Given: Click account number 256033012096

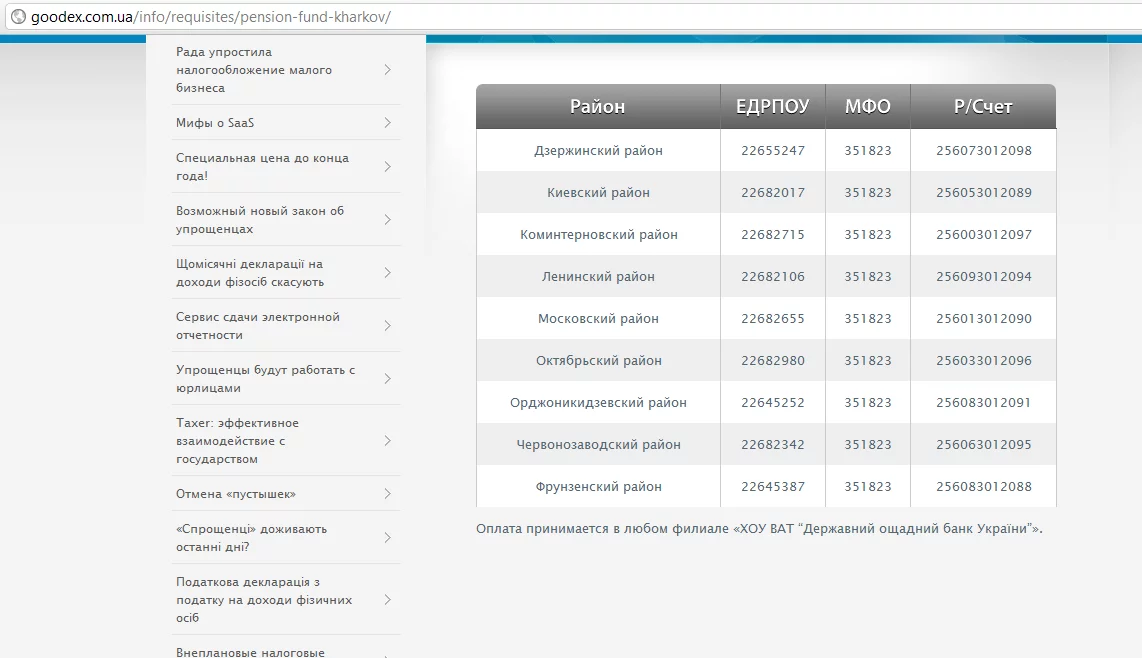Looking at the screenshot, I should tap(984, 361).
